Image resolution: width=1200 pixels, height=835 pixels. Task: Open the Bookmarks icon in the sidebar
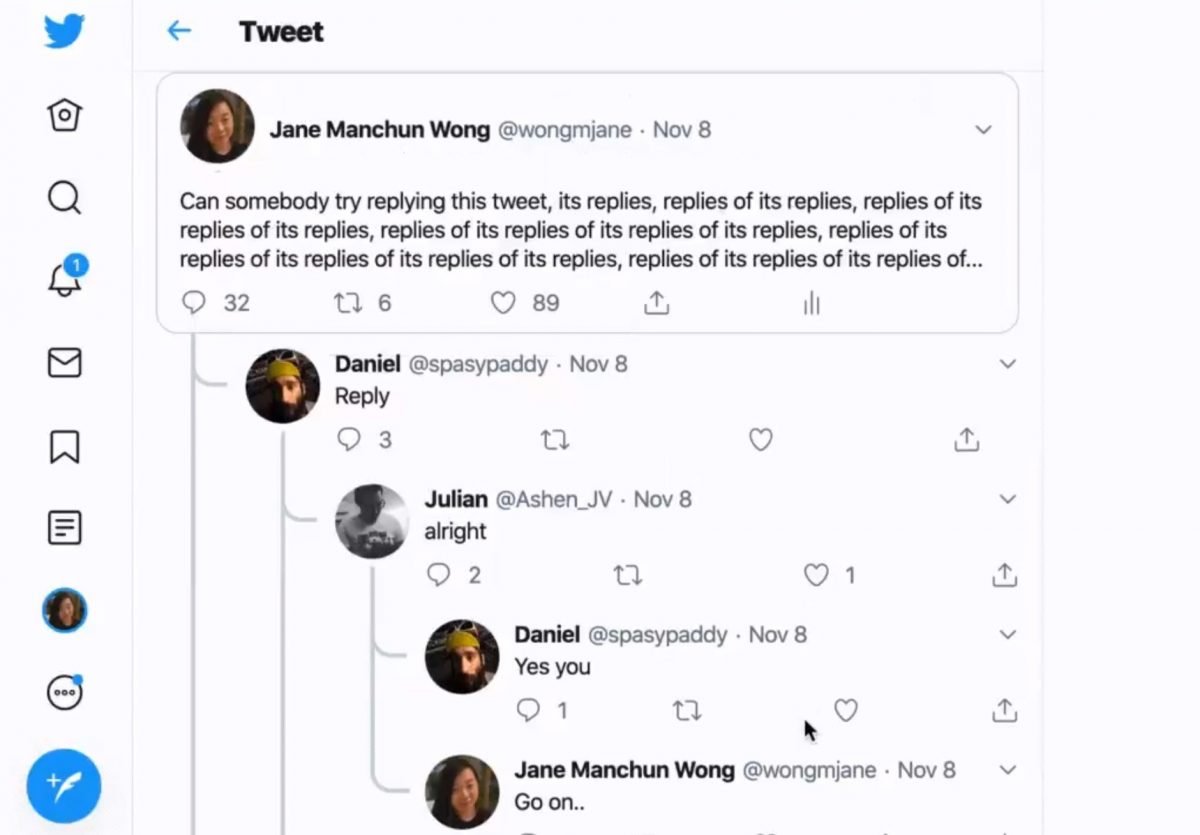tap(64, 446)
